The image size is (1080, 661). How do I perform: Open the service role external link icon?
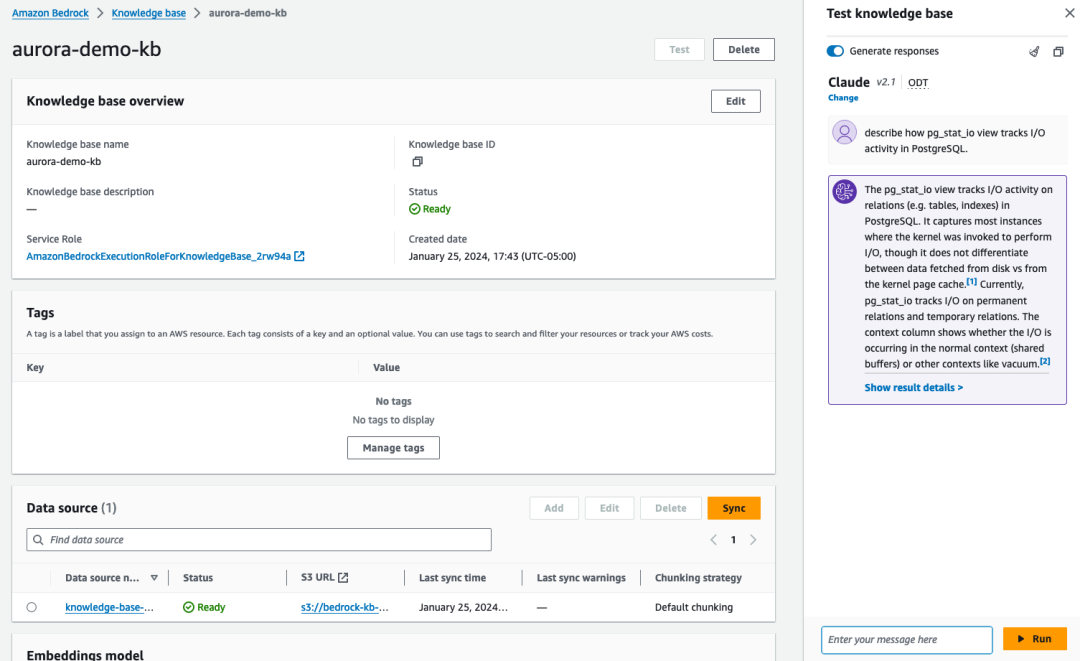coord(300,256)
